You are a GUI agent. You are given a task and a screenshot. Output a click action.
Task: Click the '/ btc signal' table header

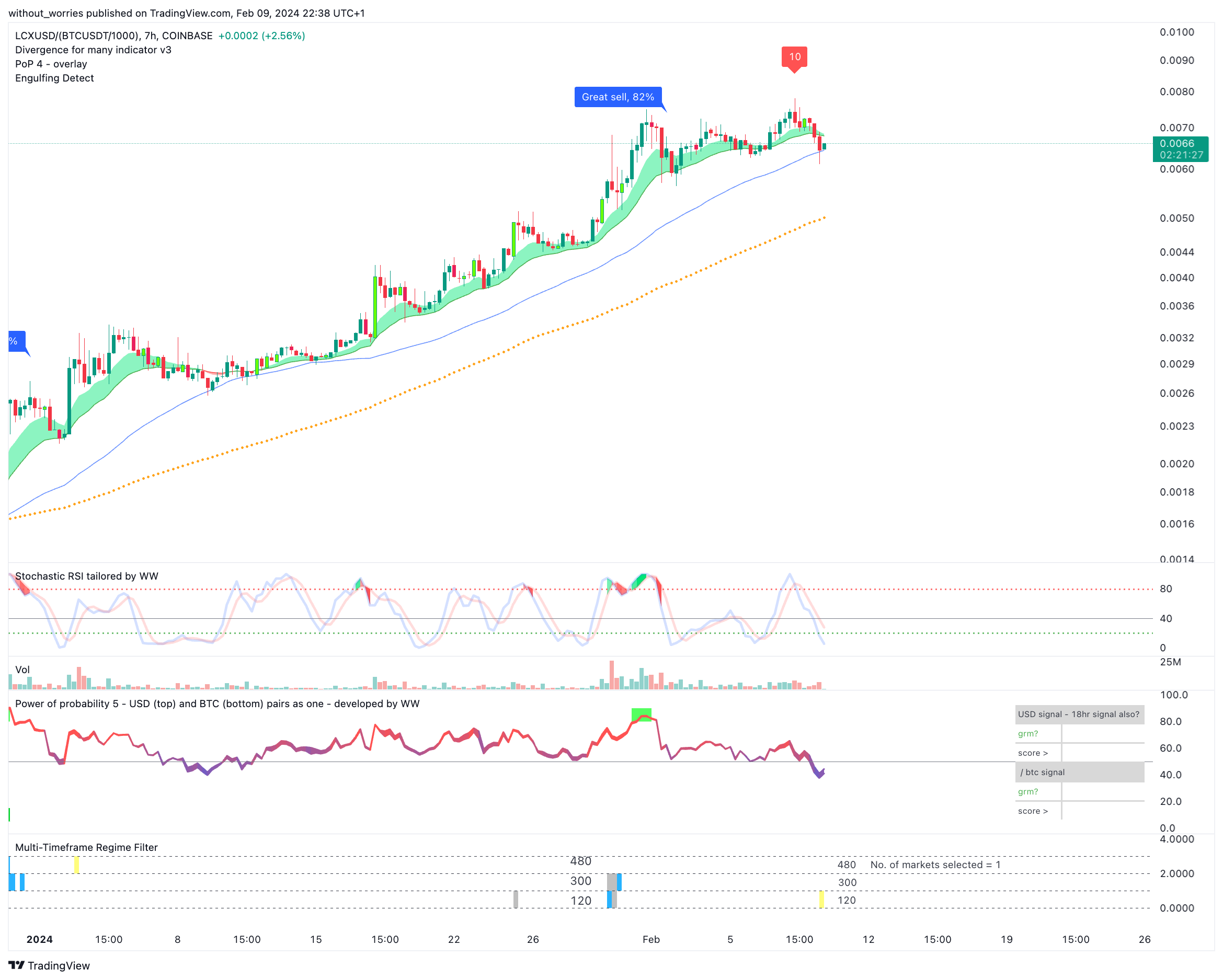tap(1079, 773)
